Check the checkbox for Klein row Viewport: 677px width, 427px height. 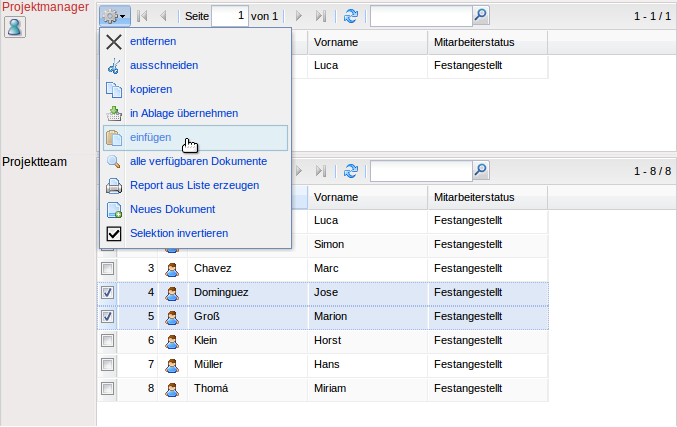coord(107,341)
